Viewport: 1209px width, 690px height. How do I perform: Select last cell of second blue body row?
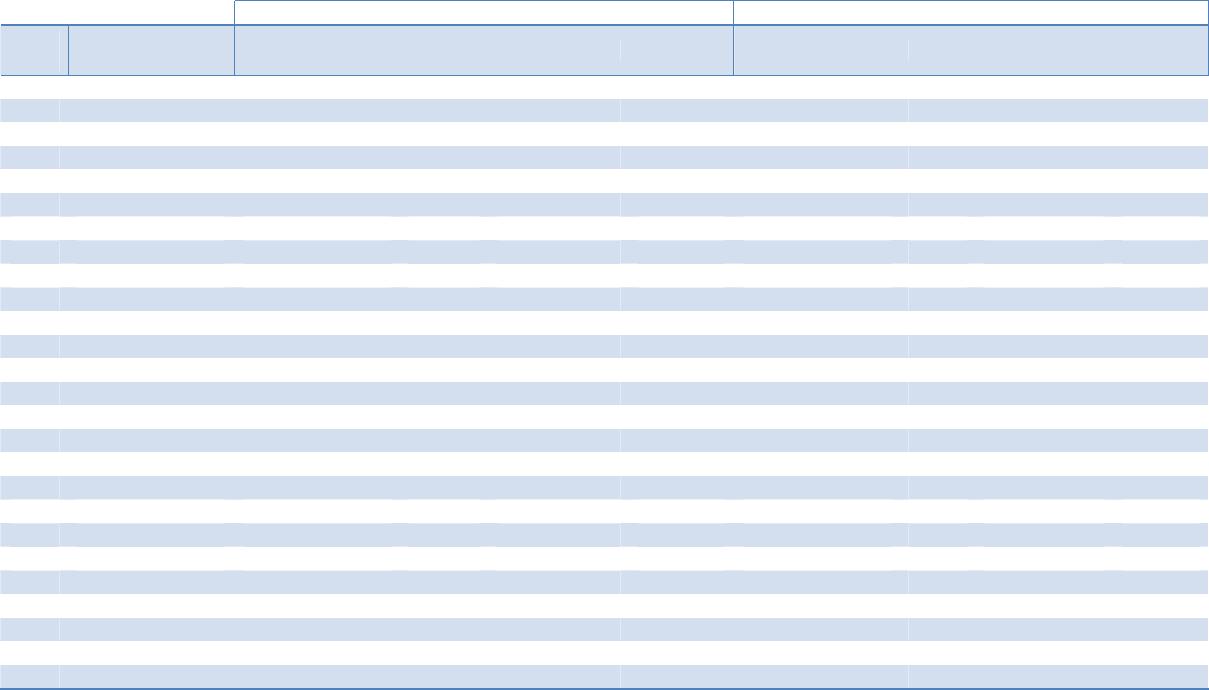click(x=1057, y=157)
